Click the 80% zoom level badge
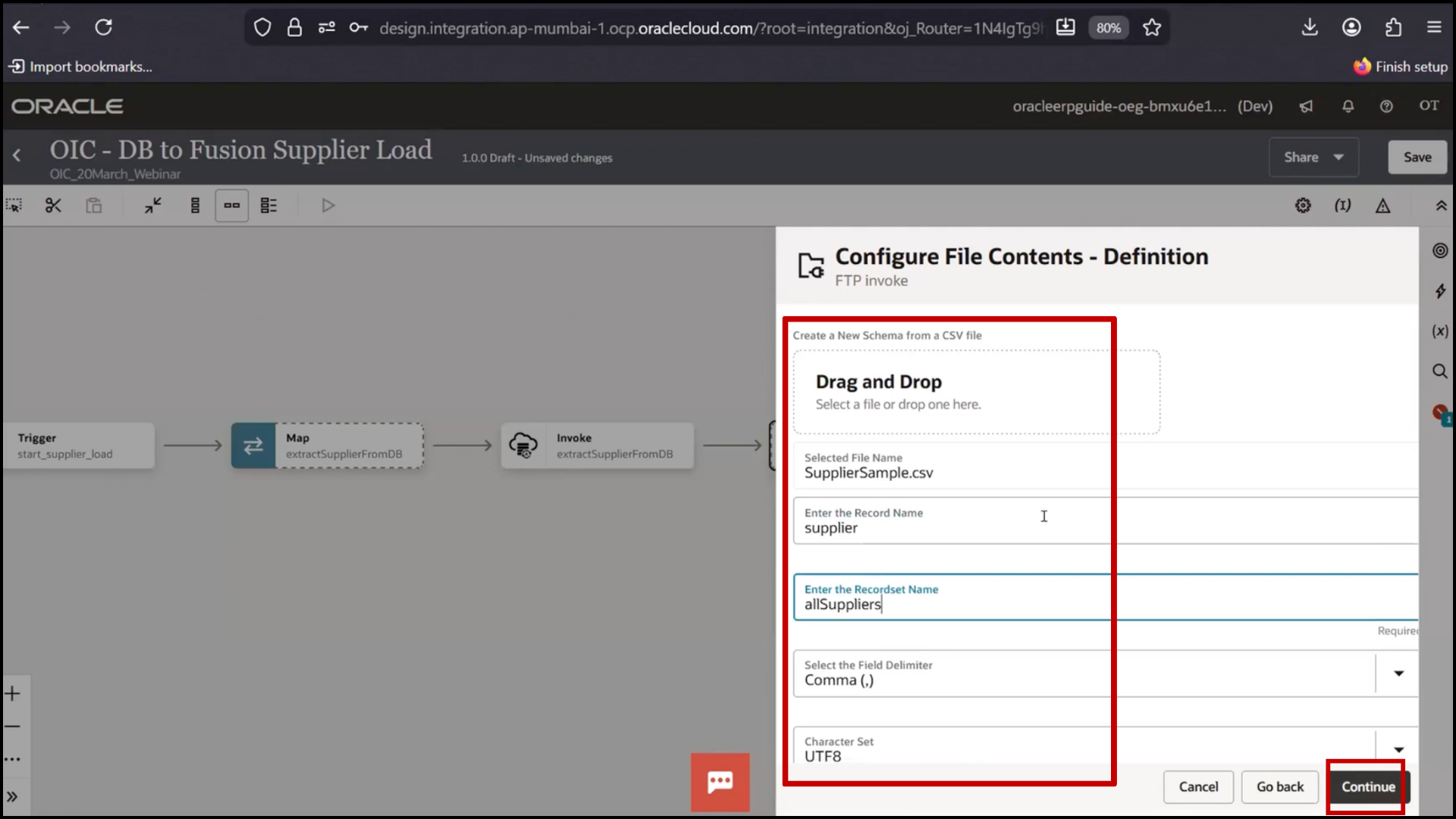The height and width of the screenshot is (819, 1456). coord(1108,28)
